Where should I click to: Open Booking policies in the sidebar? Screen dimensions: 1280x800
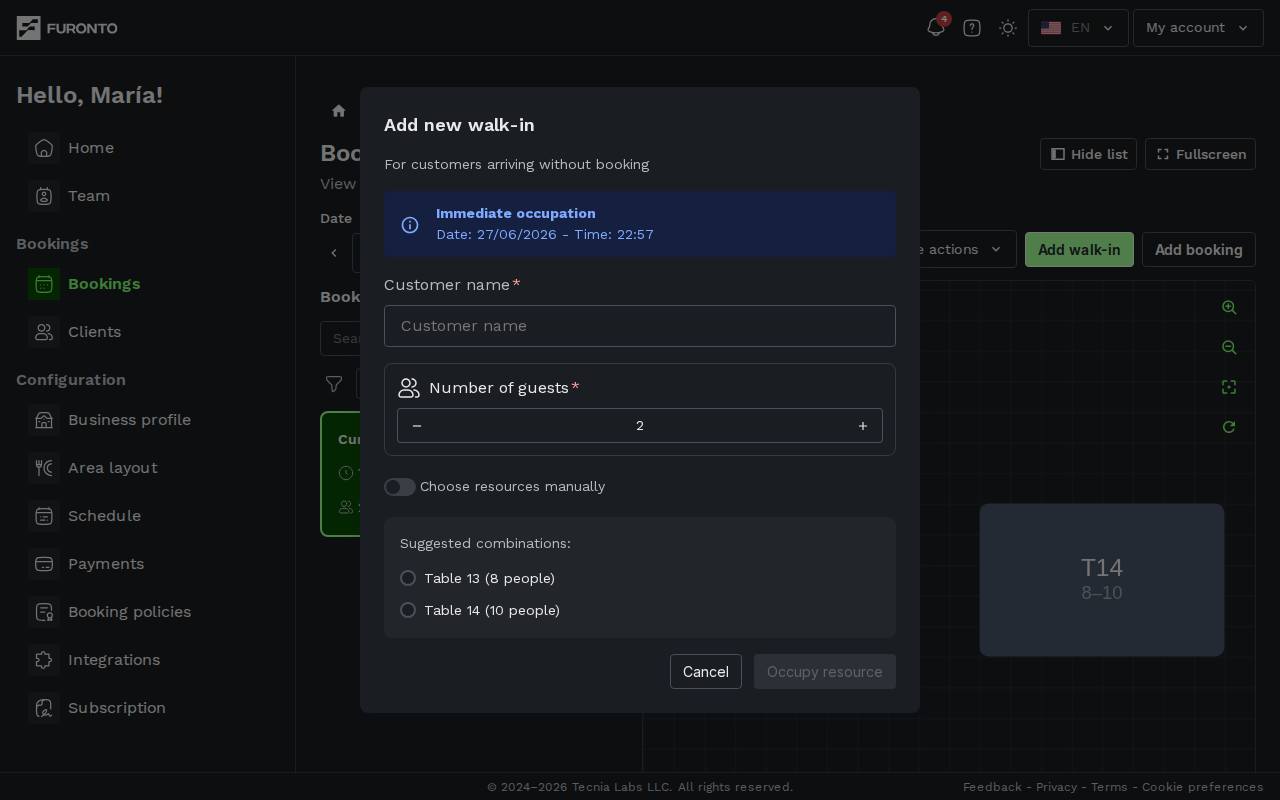coord(129,612)
